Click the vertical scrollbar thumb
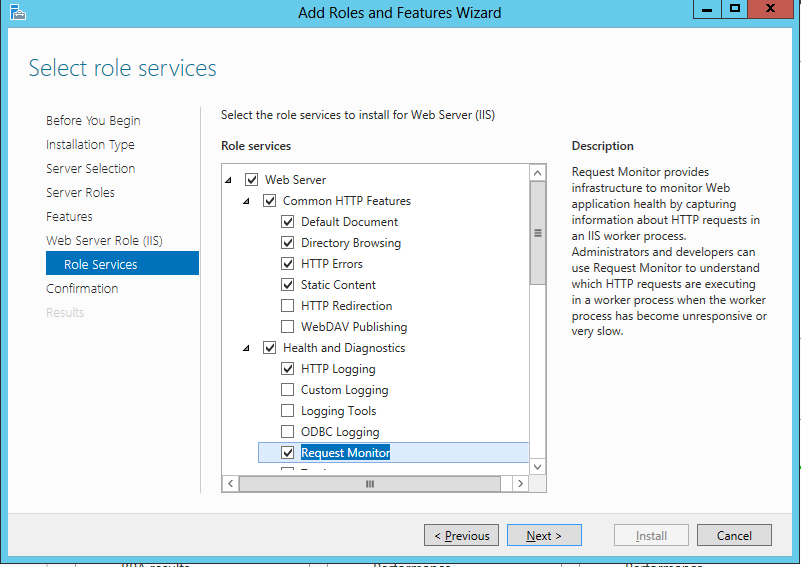 point(537,233)
